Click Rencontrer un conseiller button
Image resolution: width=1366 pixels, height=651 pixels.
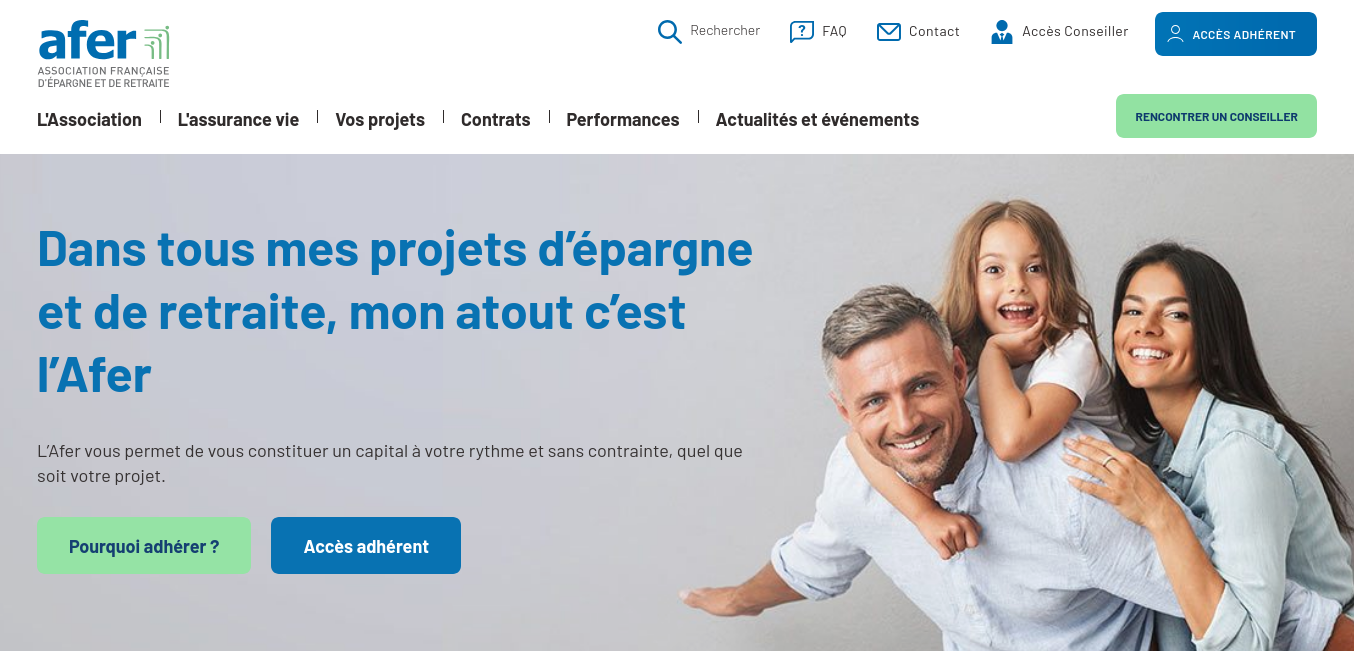[1216, 116]
